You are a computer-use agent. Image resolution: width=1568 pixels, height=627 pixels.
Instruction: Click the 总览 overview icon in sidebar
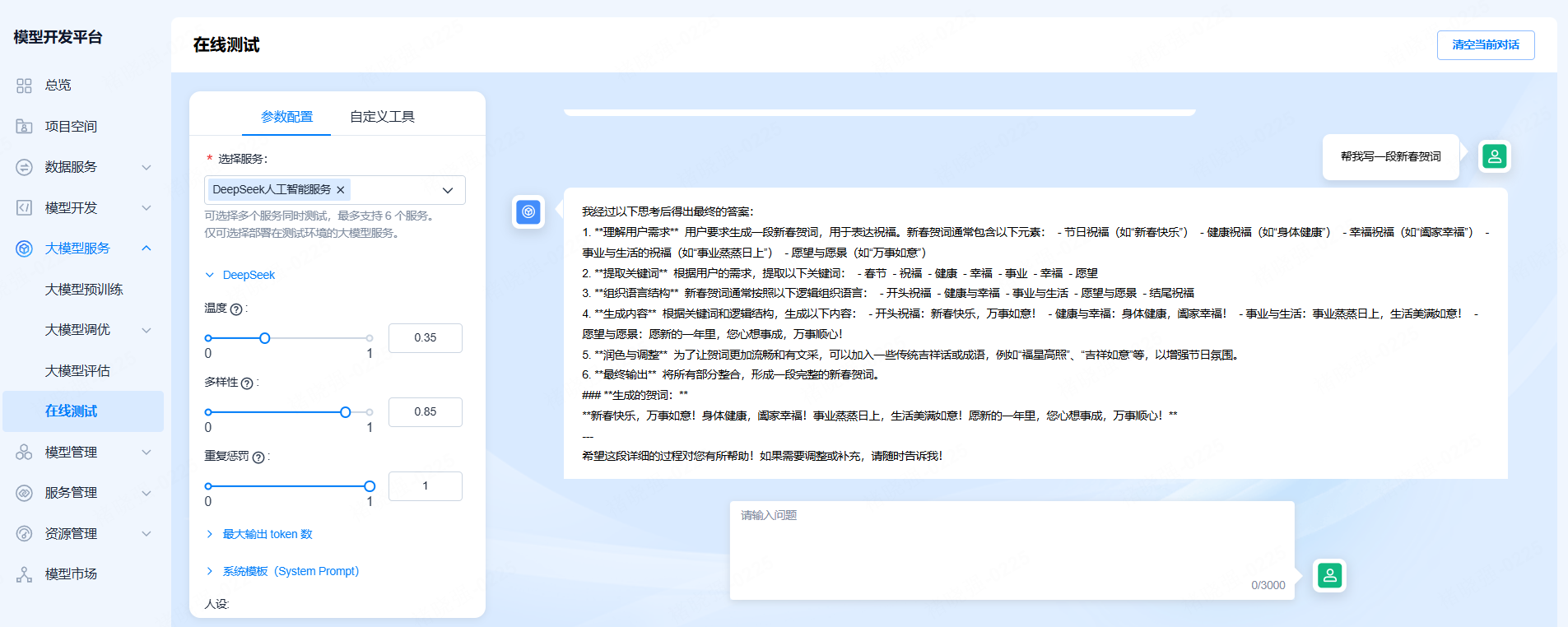(x=24, y=86)
